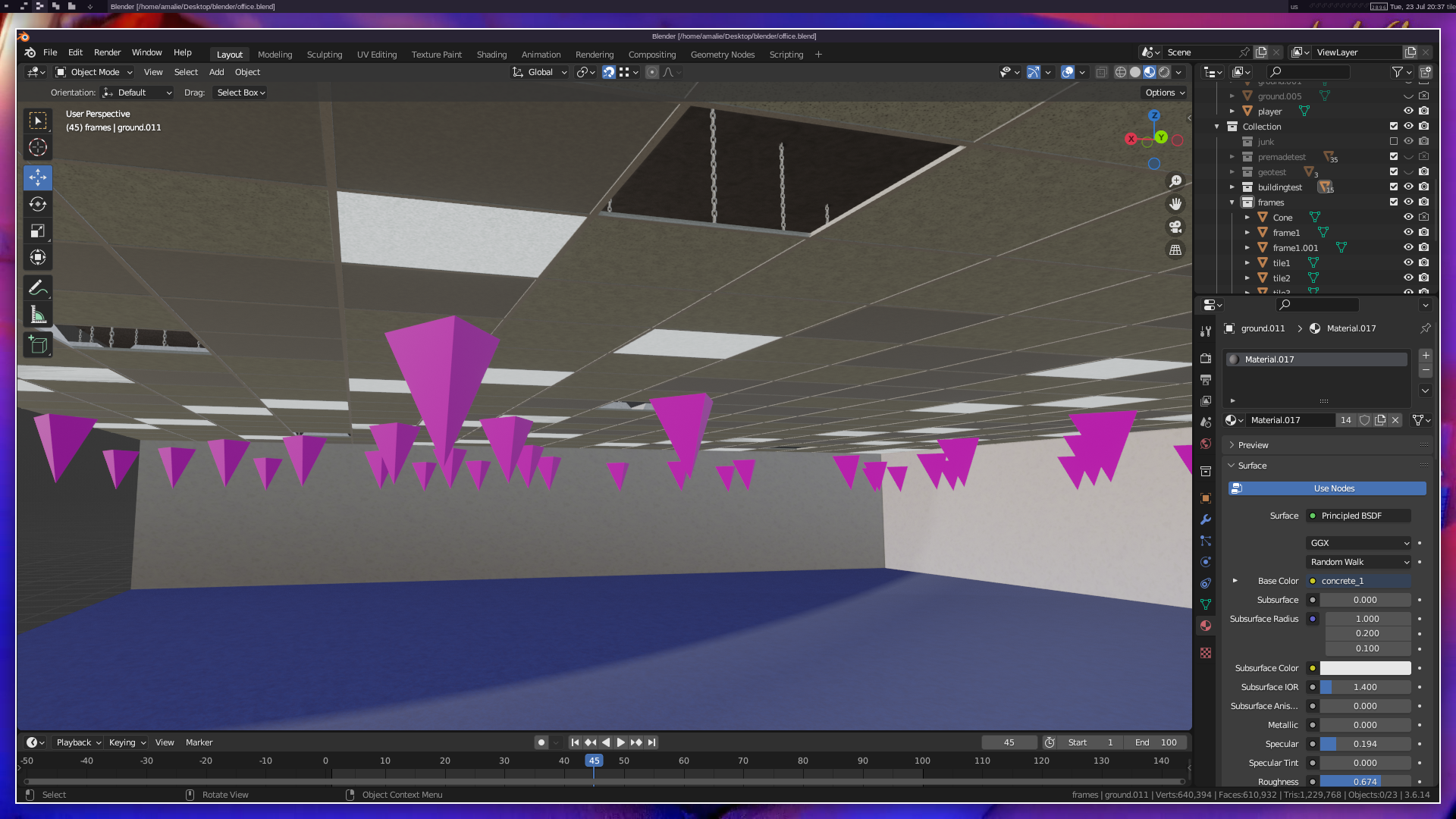Activate the Annotate pencil tool
The image size is (1456, 819).
coord(38,288)
